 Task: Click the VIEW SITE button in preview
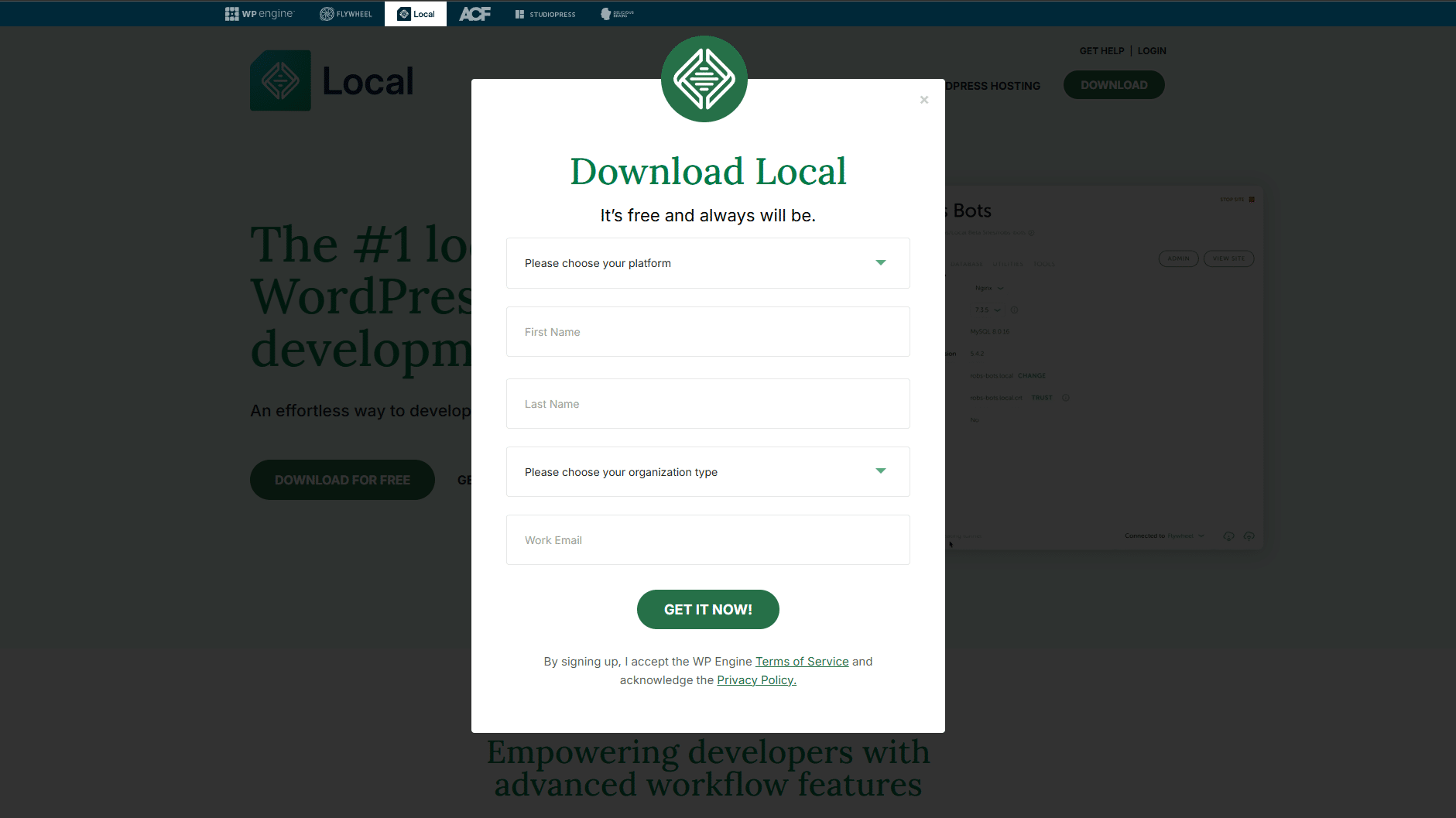coord(1228,258)
